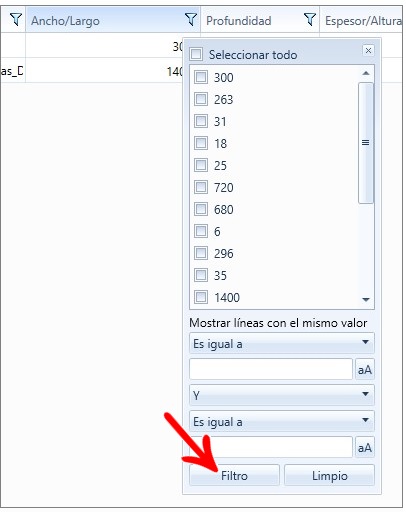Screen dimensions: 406x512
Task: Toggle case sensitivity aA for first value
Action: pos(365,369)
